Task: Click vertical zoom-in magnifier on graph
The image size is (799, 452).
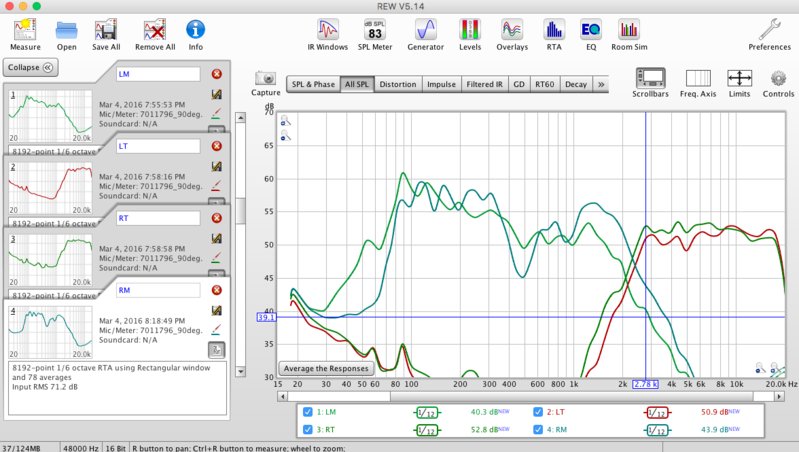Action: coord(285,120)
